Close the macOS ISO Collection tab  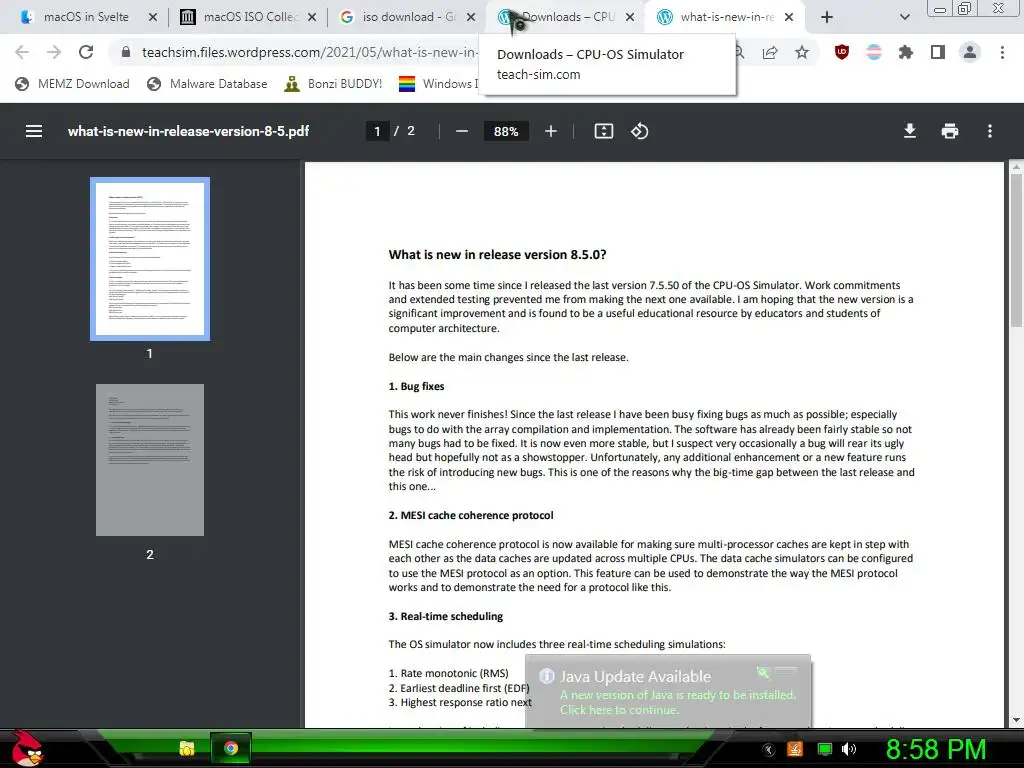[312, 17]
